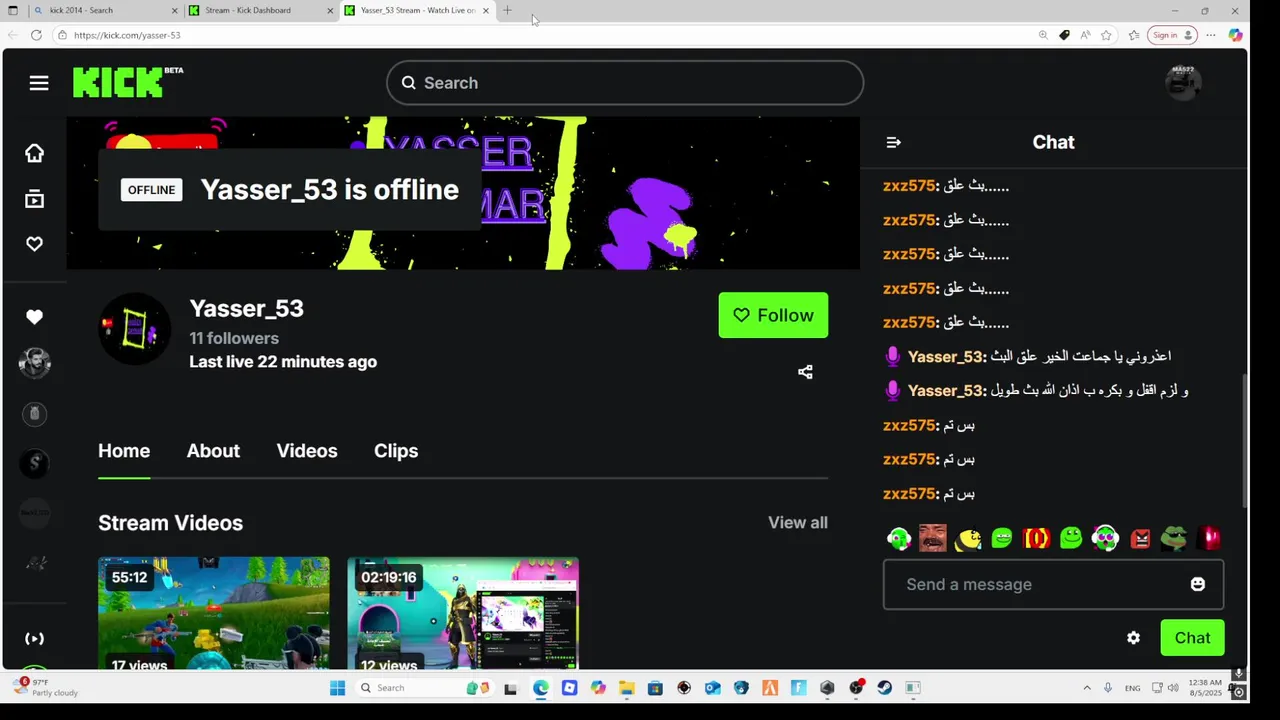The height and width of the screenshot is (720, 1280).
Task: Click the lowest zxz575 chat username
Action: [910, 494]
